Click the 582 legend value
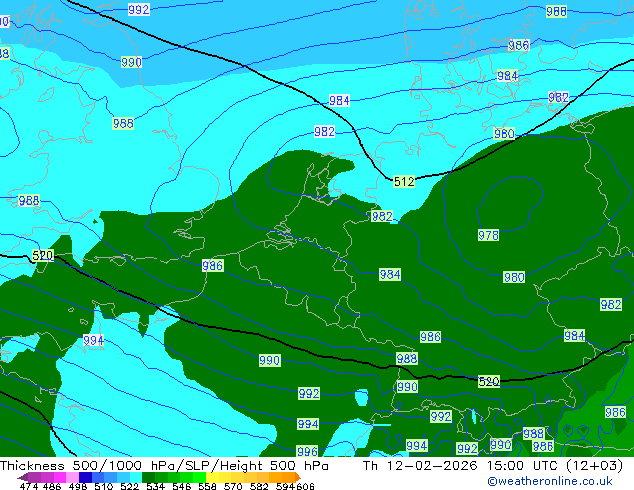 click(x=259, y=486)
